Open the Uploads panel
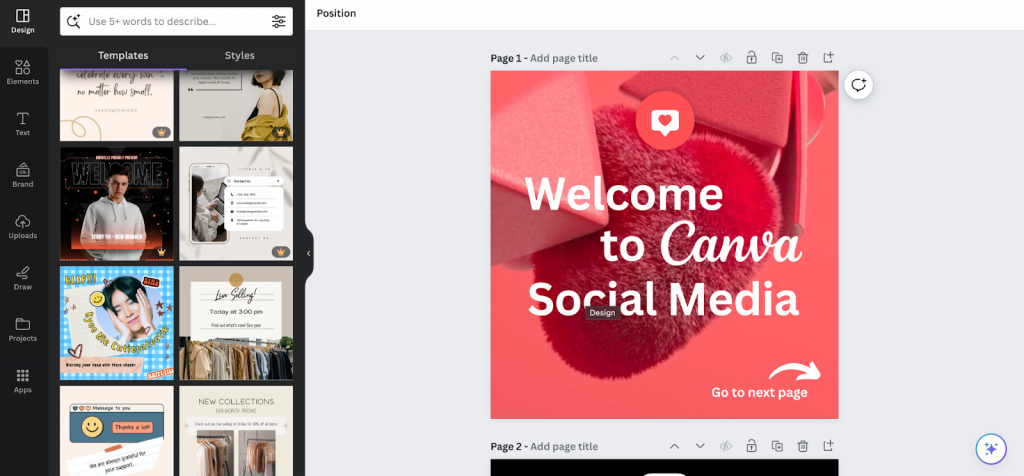This screenshot has height=476, width=1024. click(x=22, y=227)
